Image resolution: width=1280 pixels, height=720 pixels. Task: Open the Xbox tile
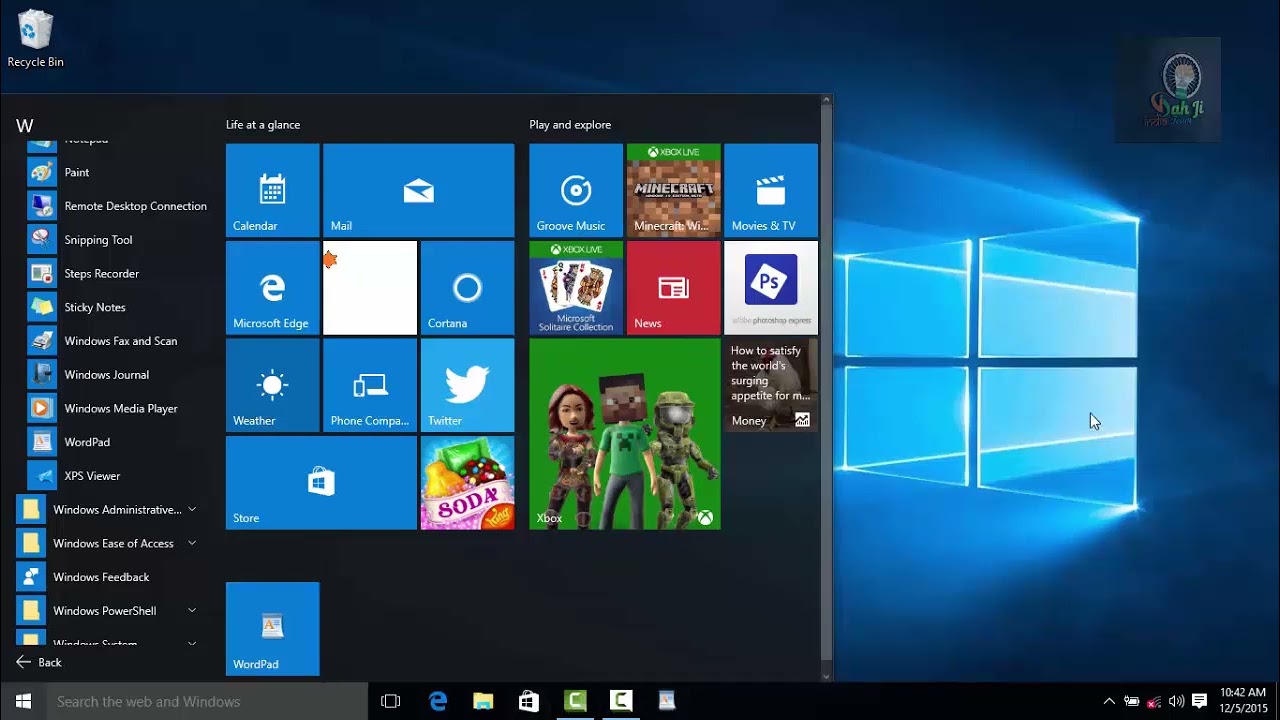(625, 434)
